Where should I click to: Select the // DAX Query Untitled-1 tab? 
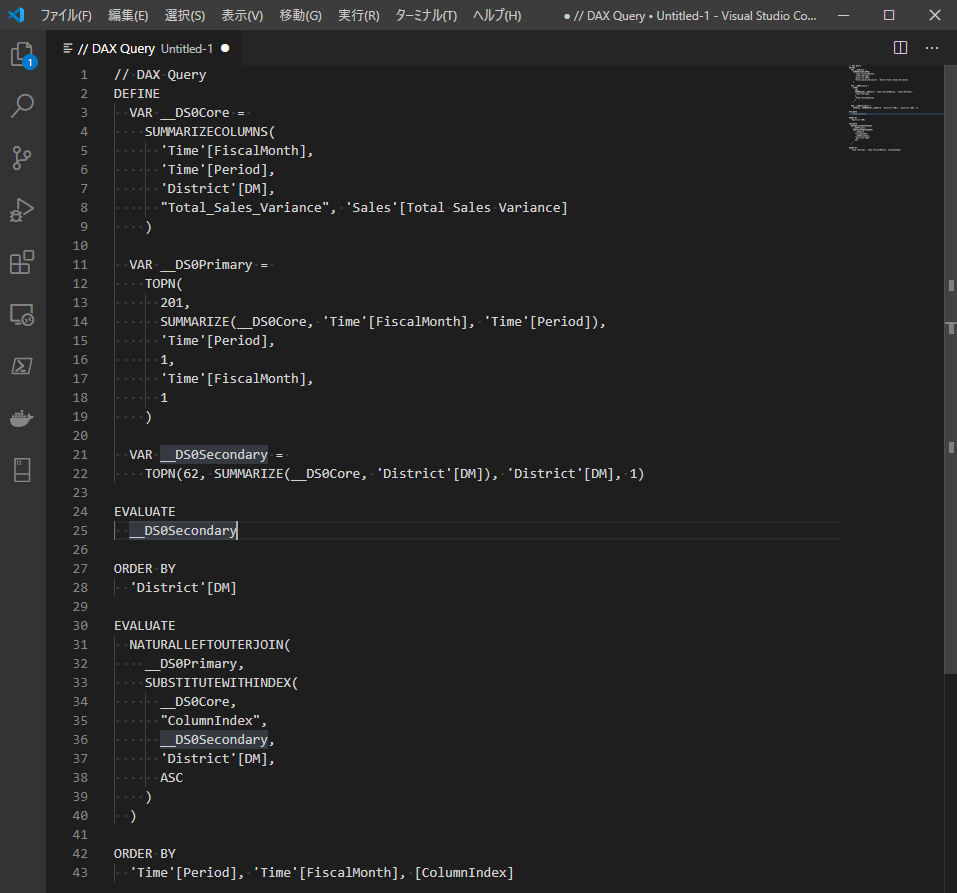click(145, 48)
